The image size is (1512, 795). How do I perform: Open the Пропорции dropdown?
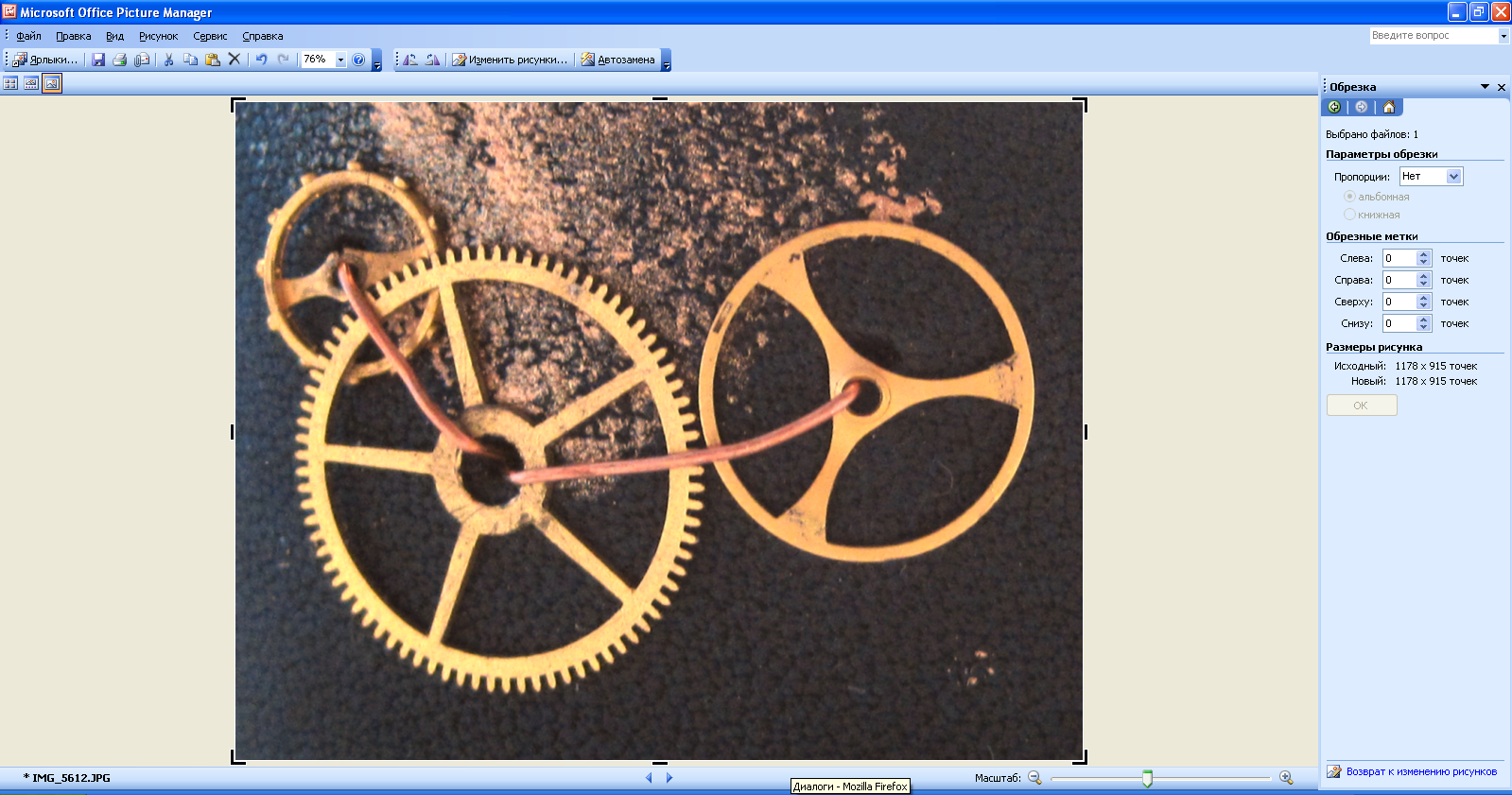(x=1453, y=177)
